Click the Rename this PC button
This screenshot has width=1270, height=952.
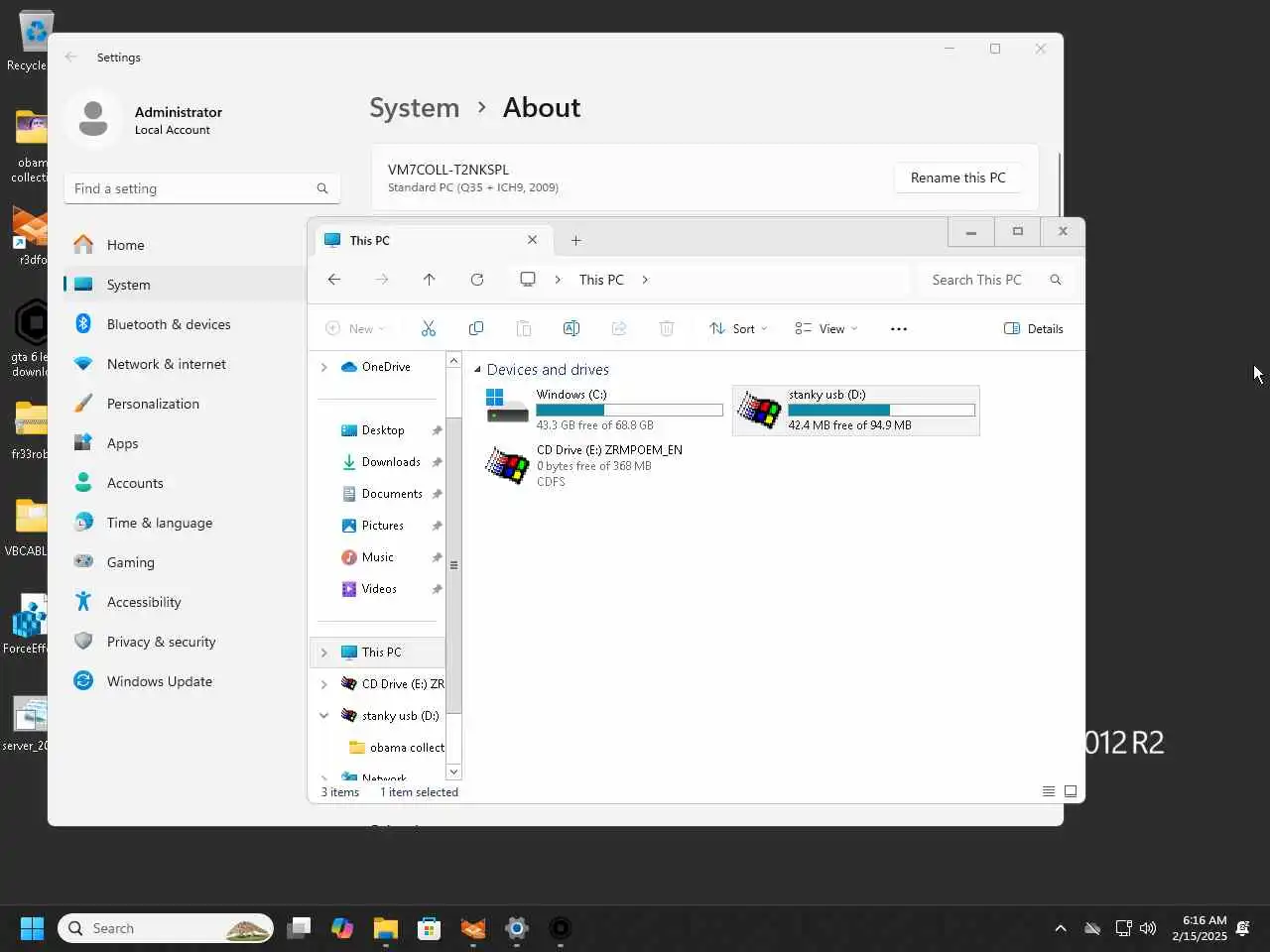coord(957,178)
